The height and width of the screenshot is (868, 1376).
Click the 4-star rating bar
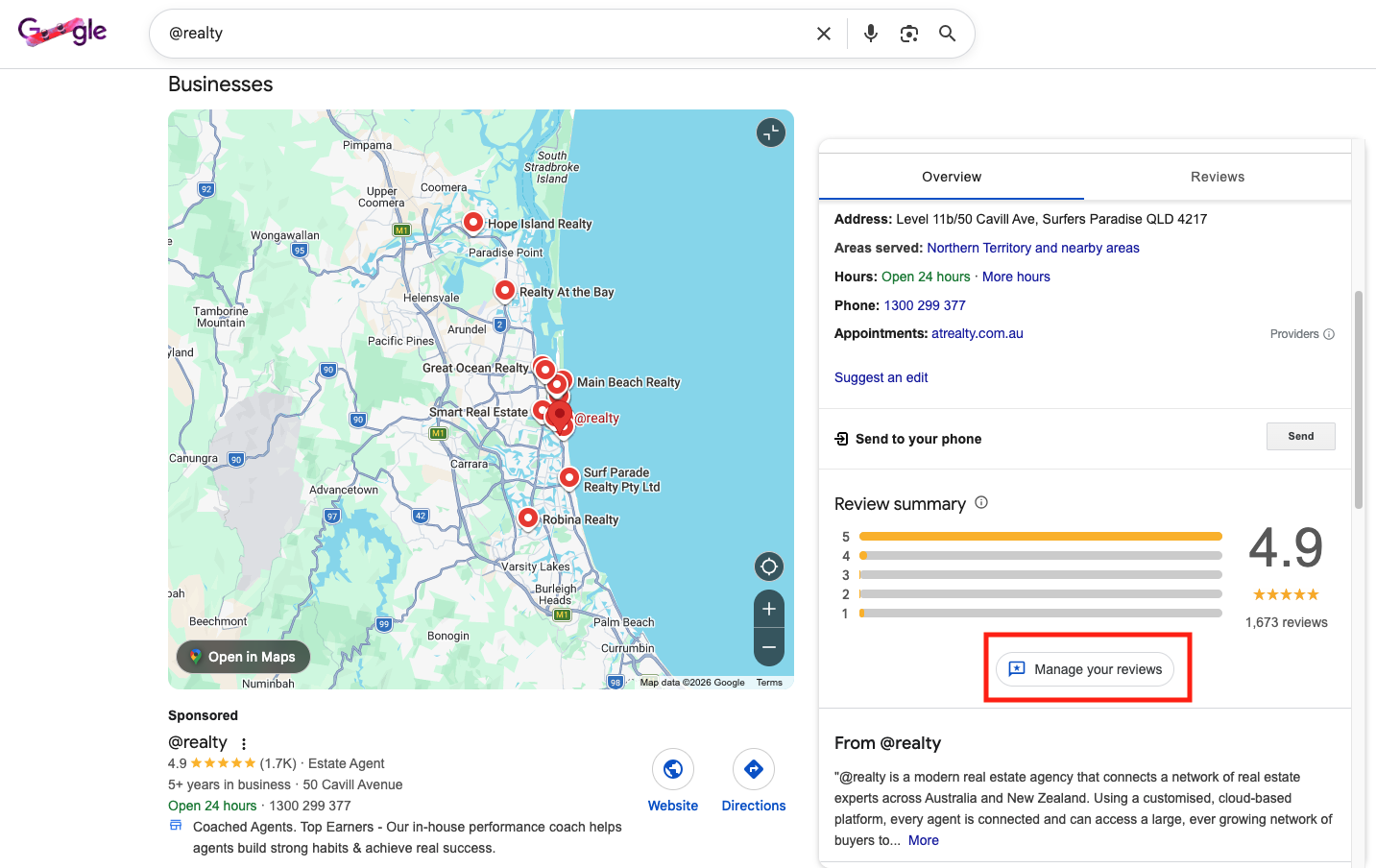(1041, 555)
